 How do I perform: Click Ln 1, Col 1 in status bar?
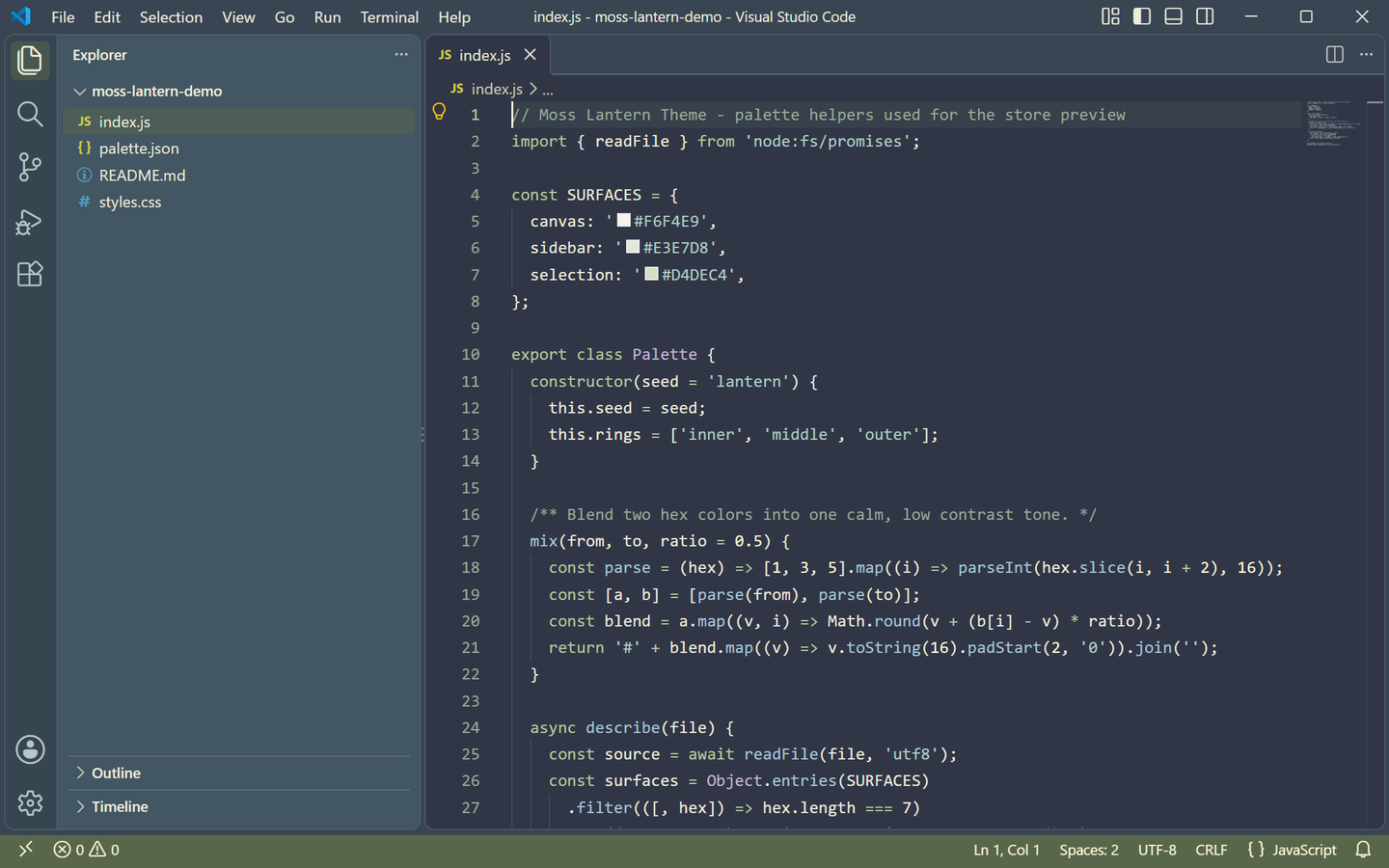click(x=1006, y=850)
